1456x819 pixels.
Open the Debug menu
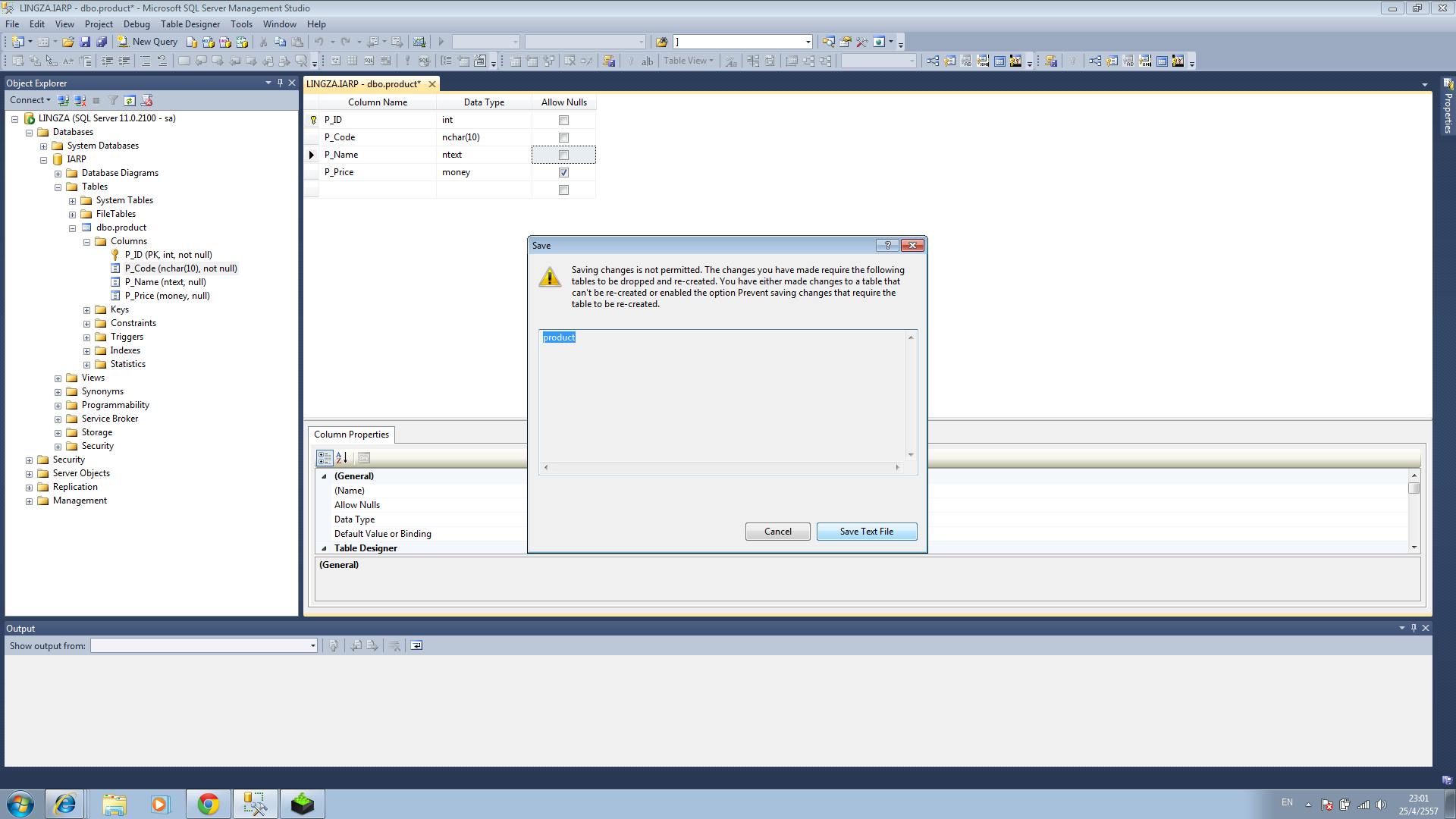pos(136,24)
